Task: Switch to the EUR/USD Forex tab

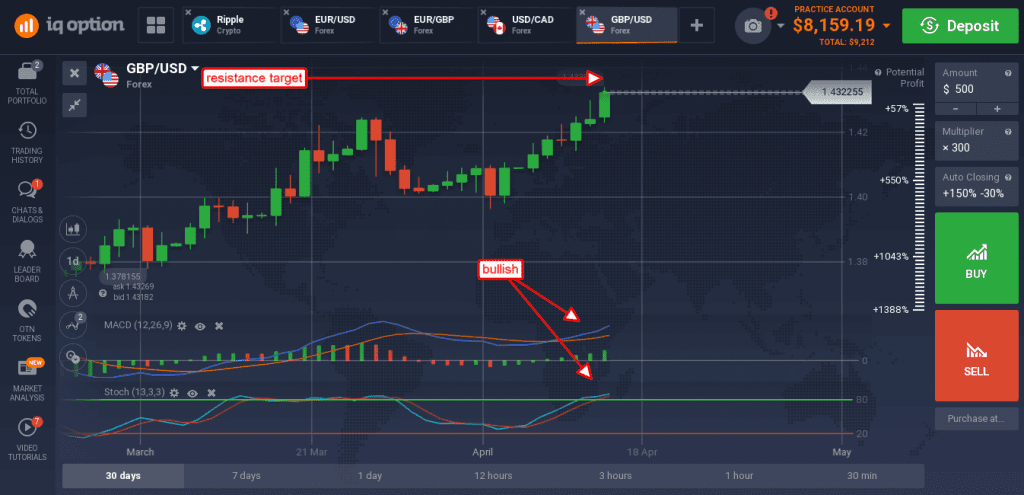Action: point(329,25)
